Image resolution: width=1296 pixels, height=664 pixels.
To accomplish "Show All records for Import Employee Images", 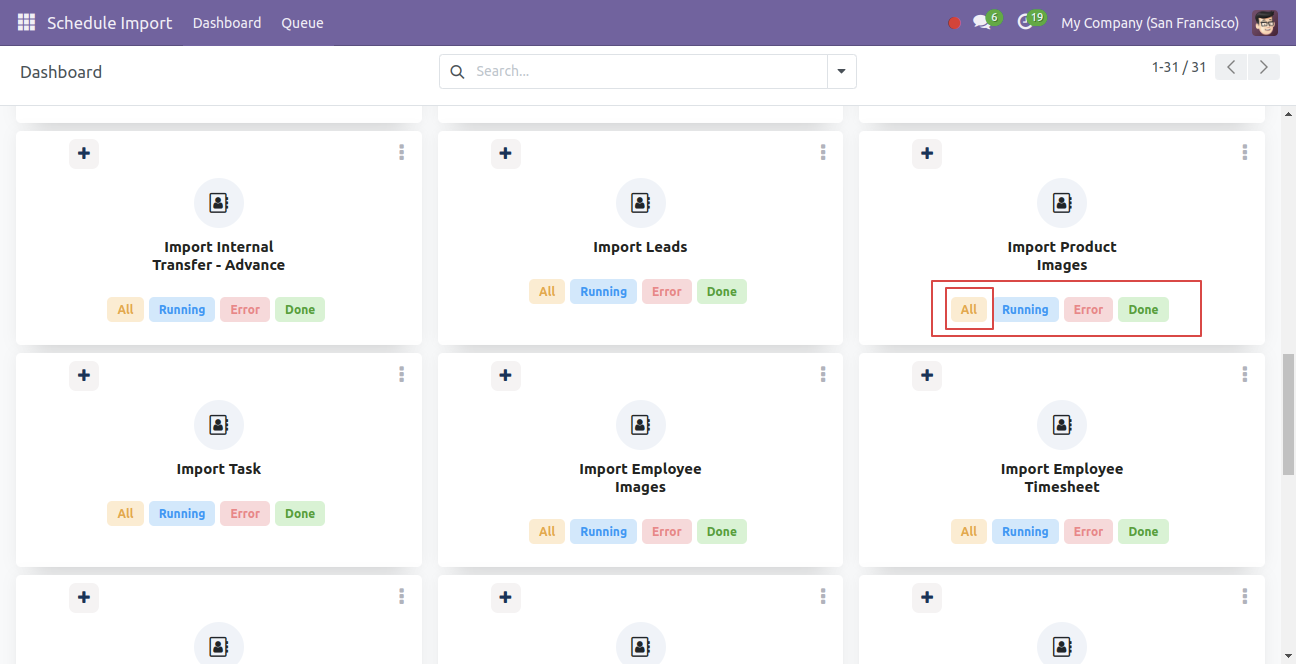I will point(547,532).
